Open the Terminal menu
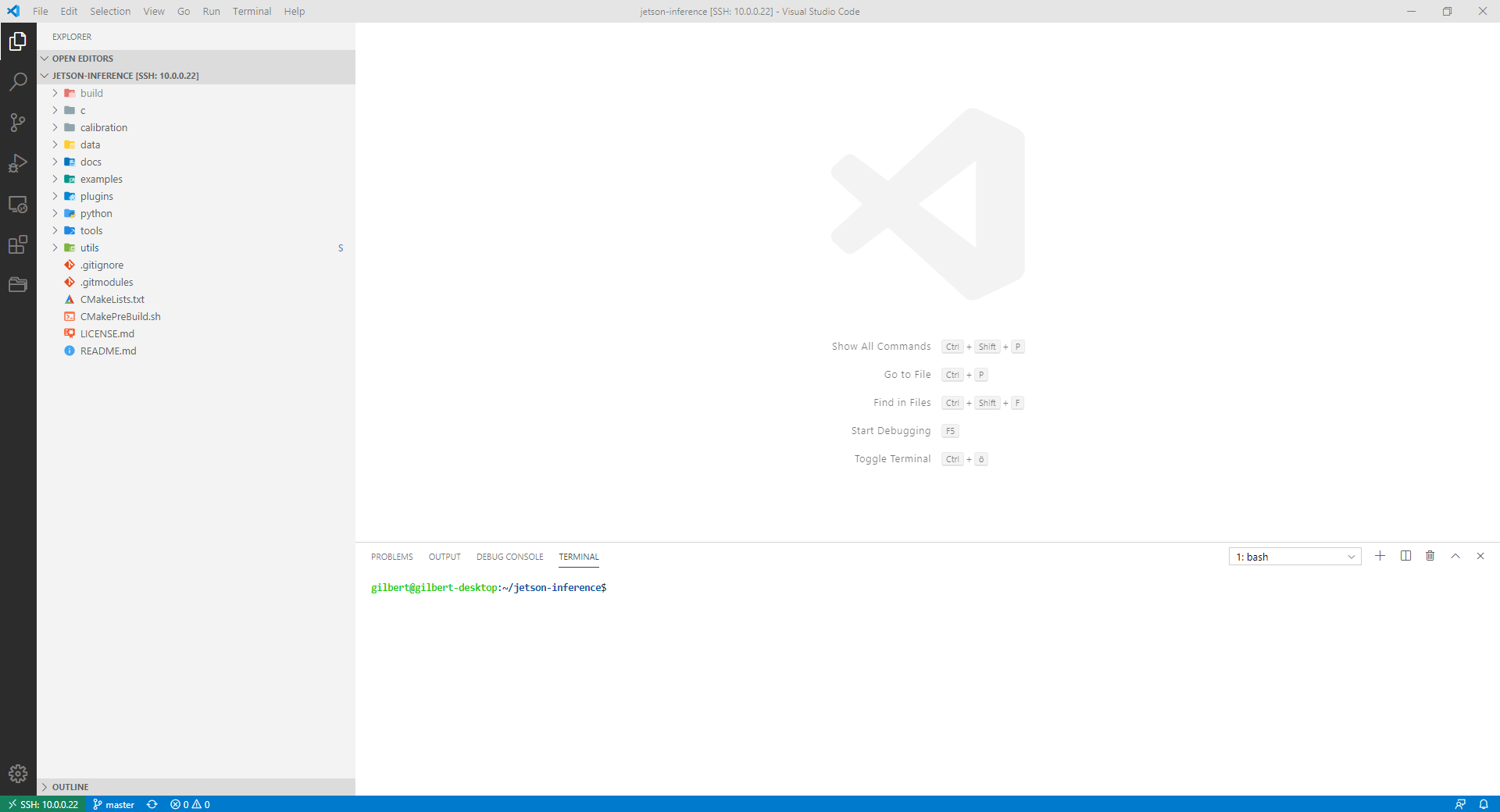The image size is (1500, 812). pos(252,11)
